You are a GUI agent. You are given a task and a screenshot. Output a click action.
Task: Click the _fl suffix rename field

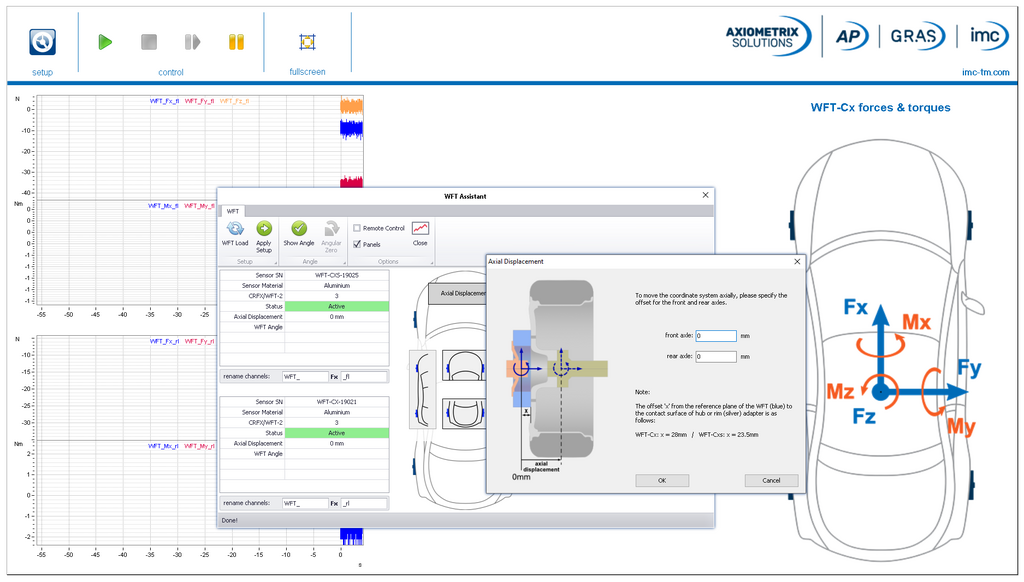click(364, 377)
